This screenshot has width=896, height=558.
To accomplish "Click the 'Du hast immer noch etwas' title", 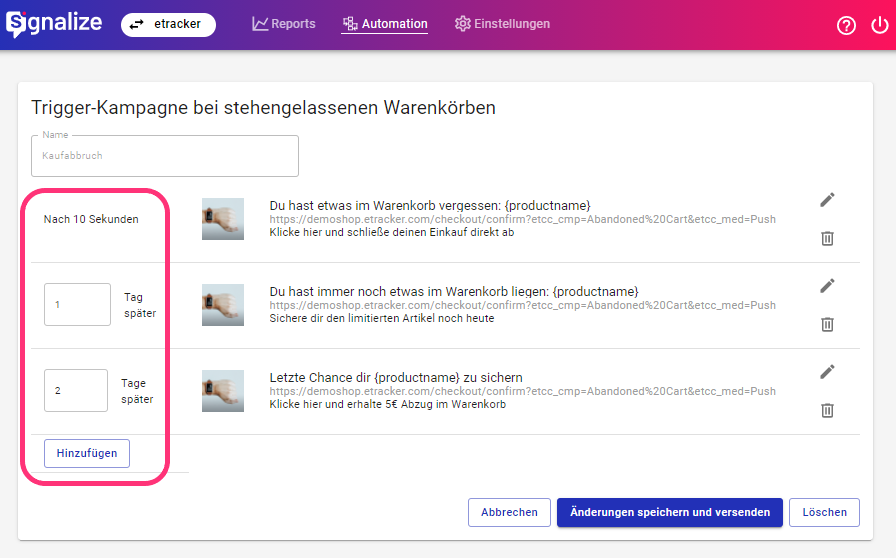I will 454,292.
